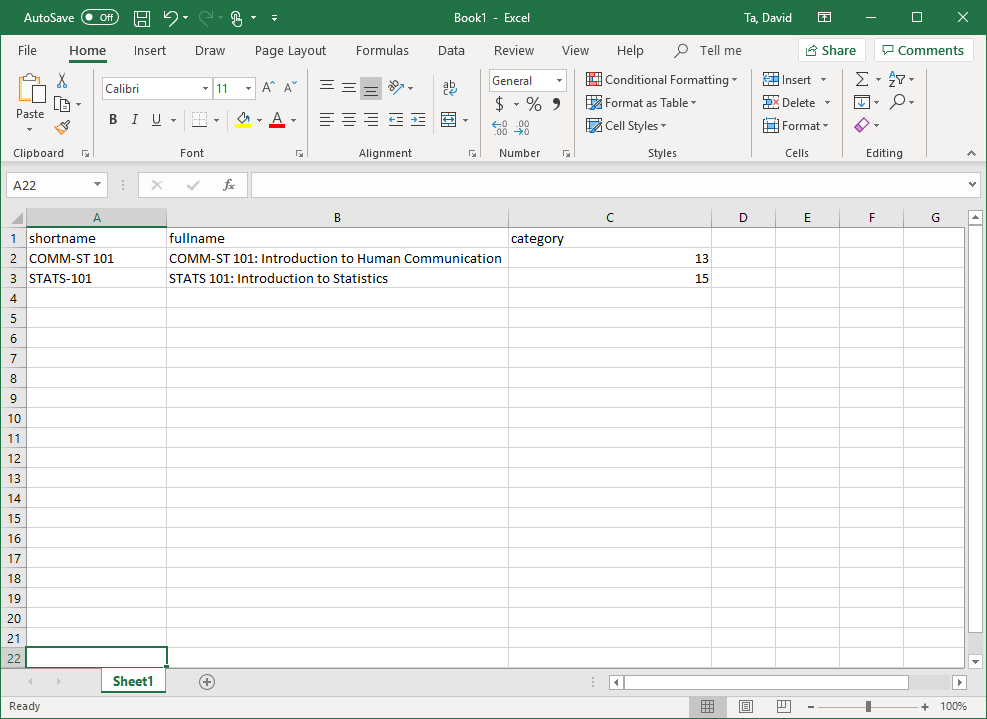Apply the red Font Color button

277,120
